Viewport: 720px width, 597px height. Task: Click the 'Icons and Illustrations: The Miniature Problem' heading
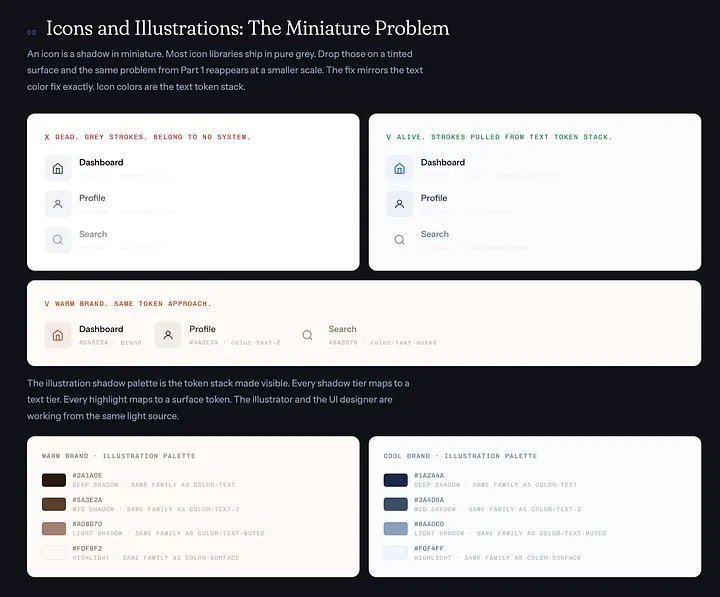[x=248, y=28]
